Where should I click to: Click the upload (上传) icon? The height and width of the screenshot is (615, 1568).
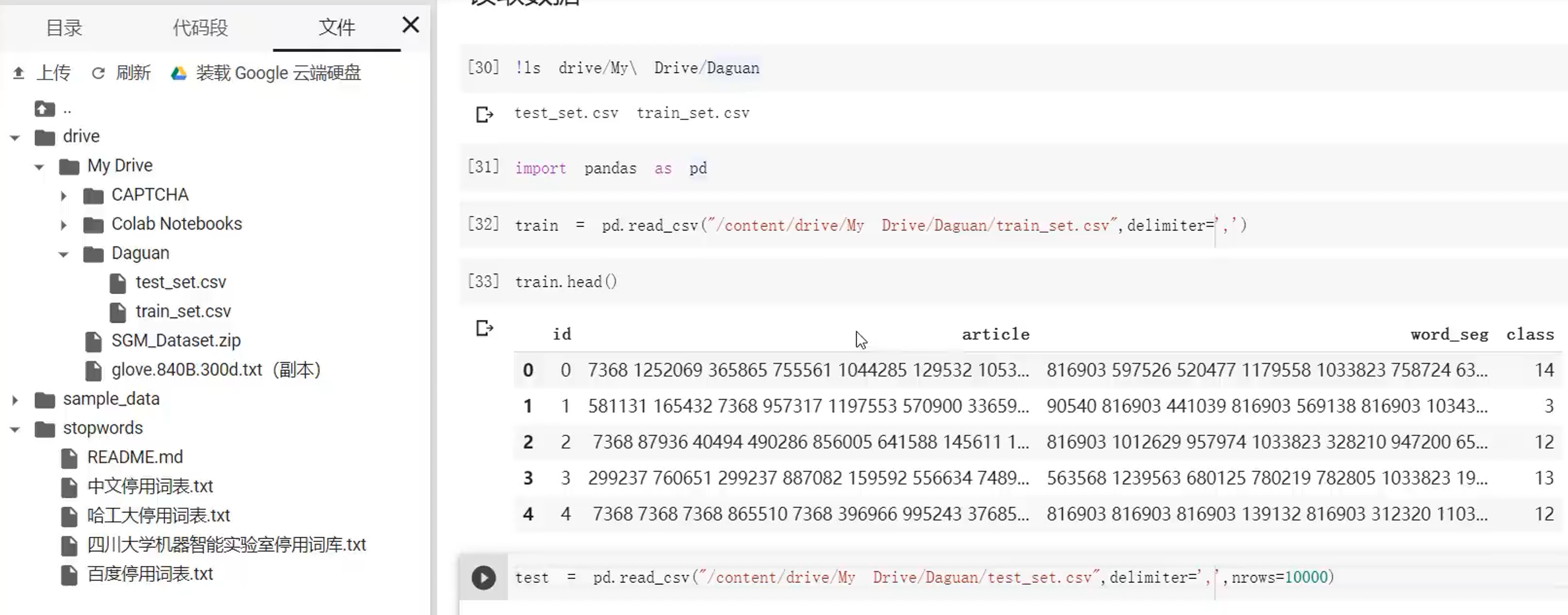click(18, 73)
